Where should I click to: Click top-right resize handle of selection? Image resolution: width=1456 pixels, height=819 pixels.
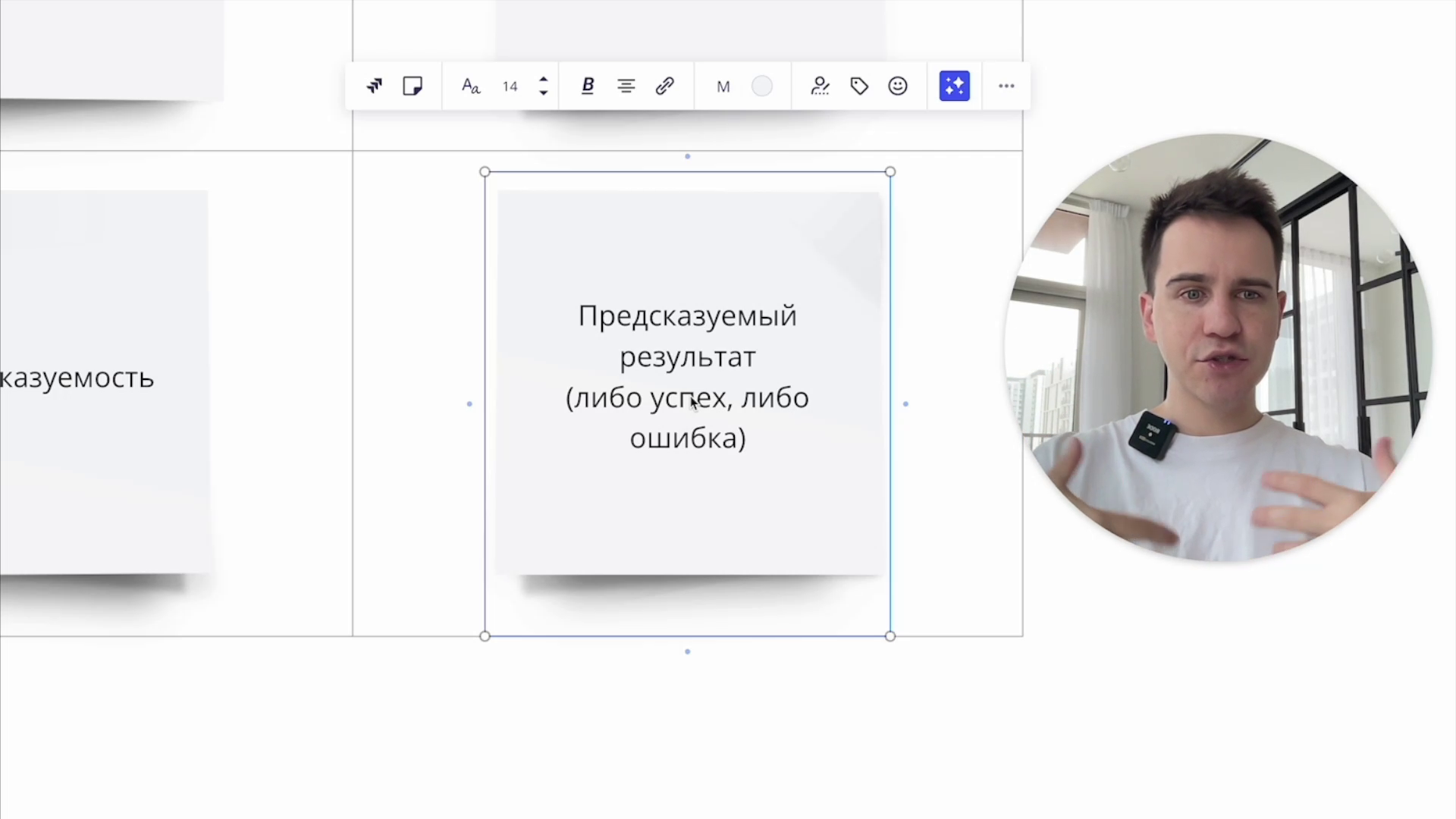pyautogui.click(x=890, y=172)
